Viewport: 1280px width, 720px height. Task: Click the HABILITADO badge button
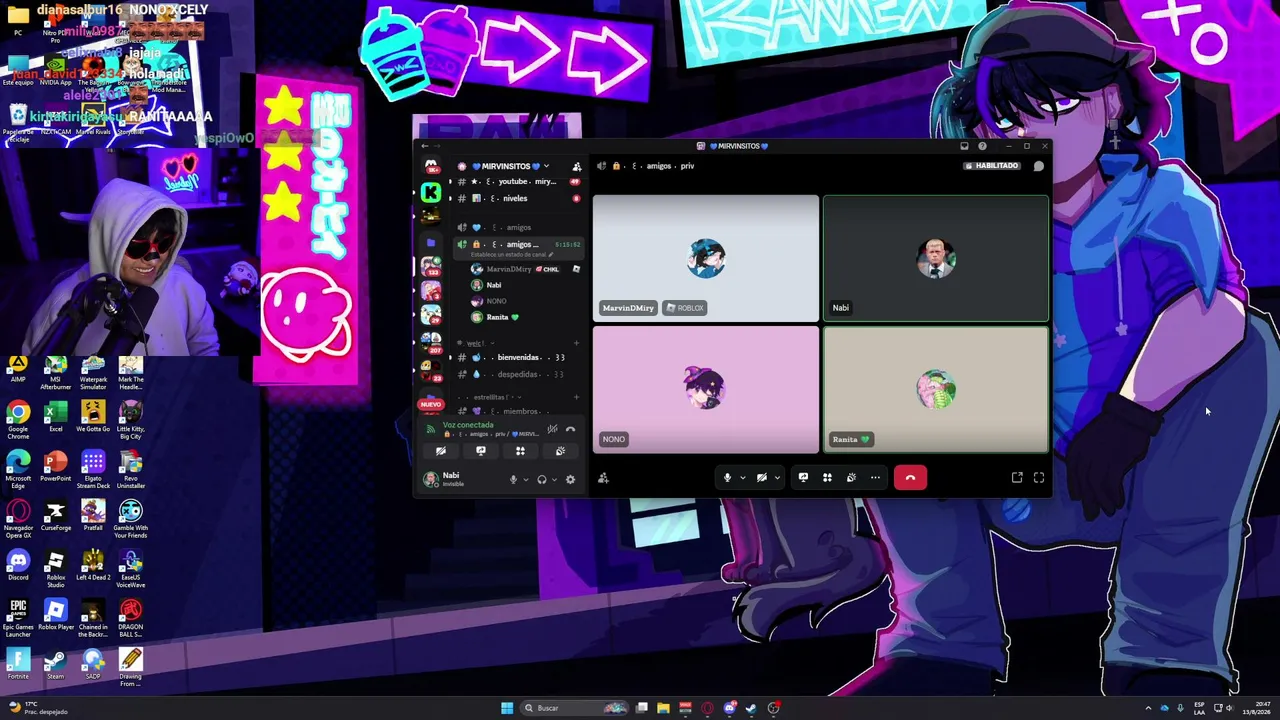coord(992,166)
